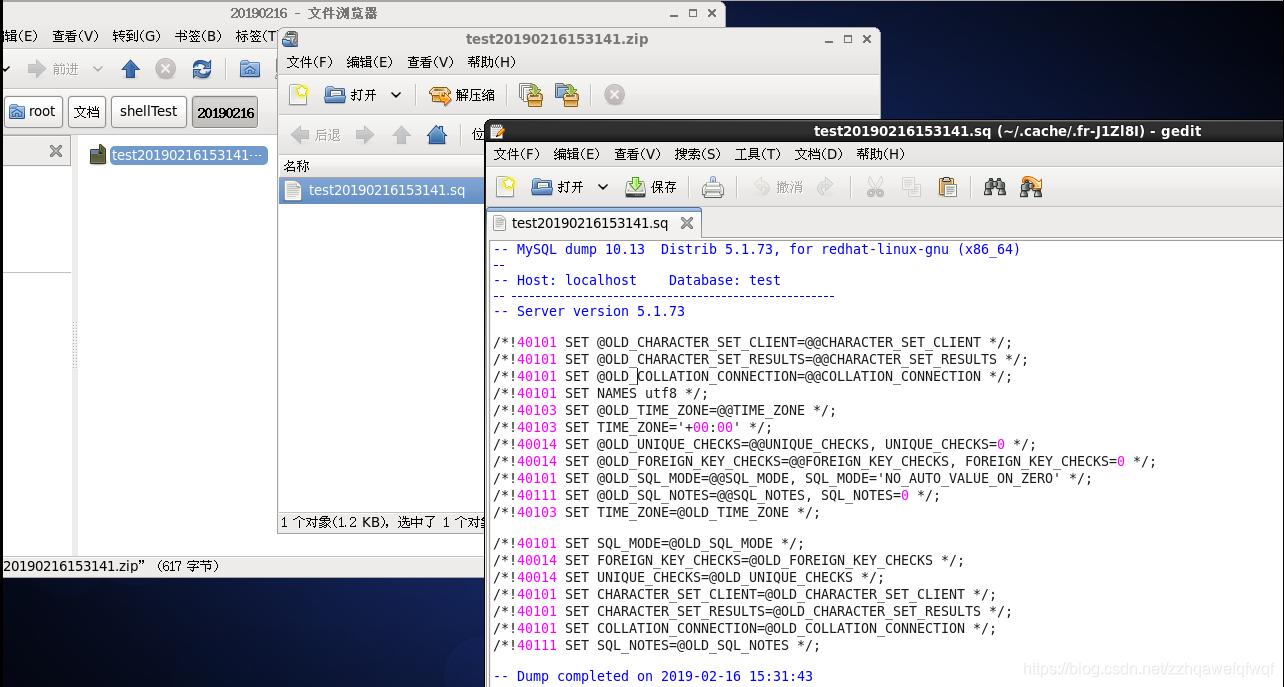Click 解压缩 extract button

pos(462,95)
